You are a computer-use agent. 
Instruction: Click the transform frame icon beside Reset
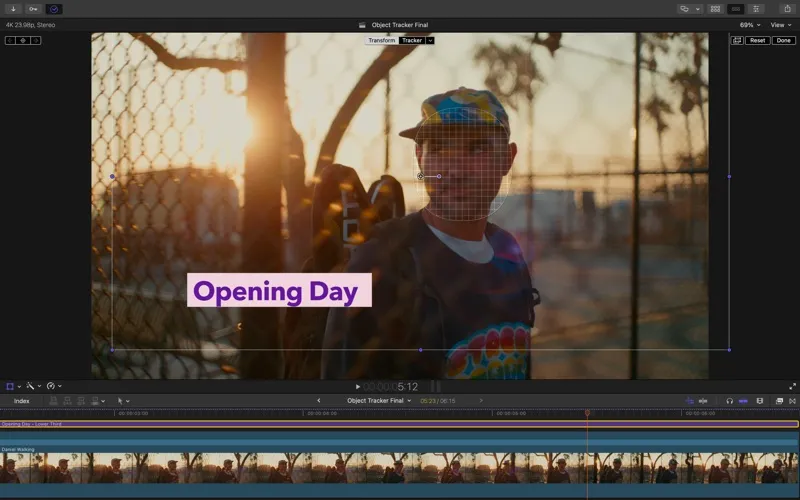[737, 40]
